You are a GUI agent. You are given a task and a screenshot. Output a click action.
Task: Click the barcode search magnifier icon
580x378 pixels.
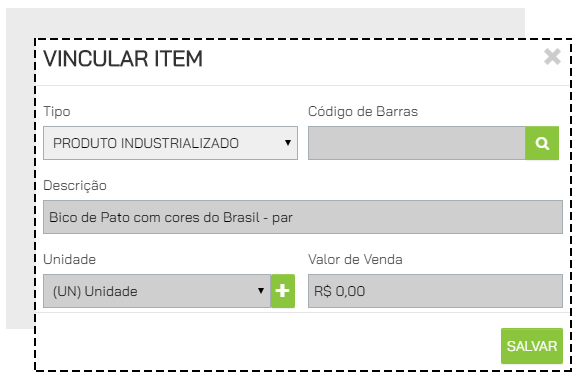click(x=542, y=143)
